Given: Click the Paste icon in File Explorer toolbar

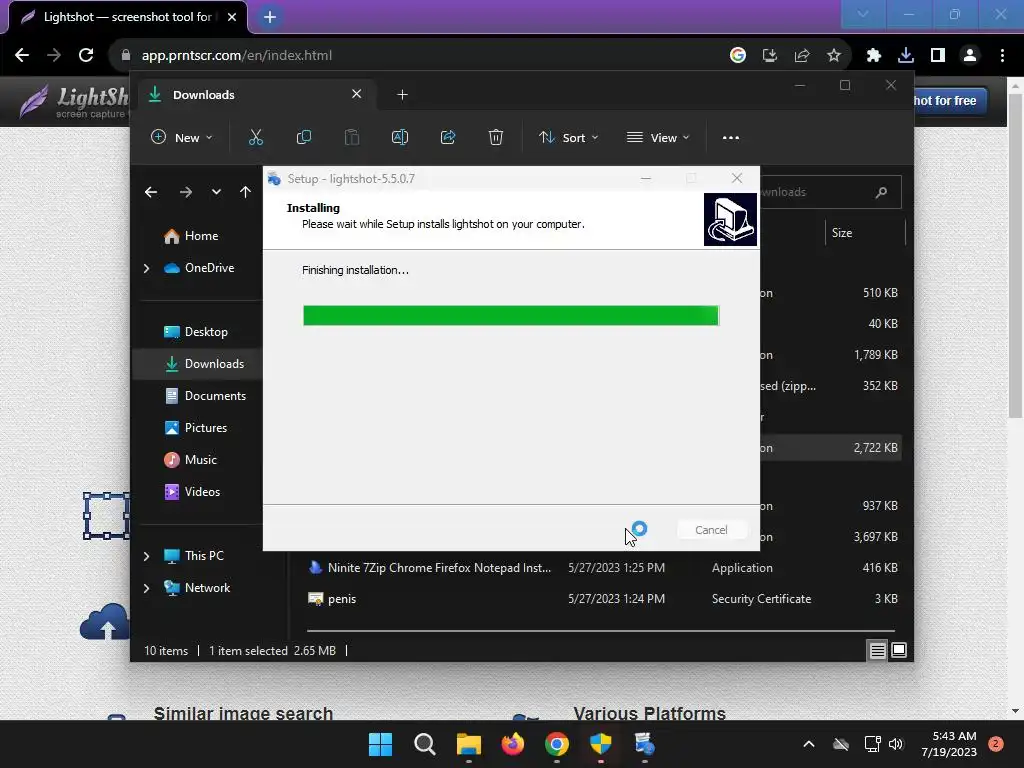Looking at the screenshot, I should [x=351, y=137].
